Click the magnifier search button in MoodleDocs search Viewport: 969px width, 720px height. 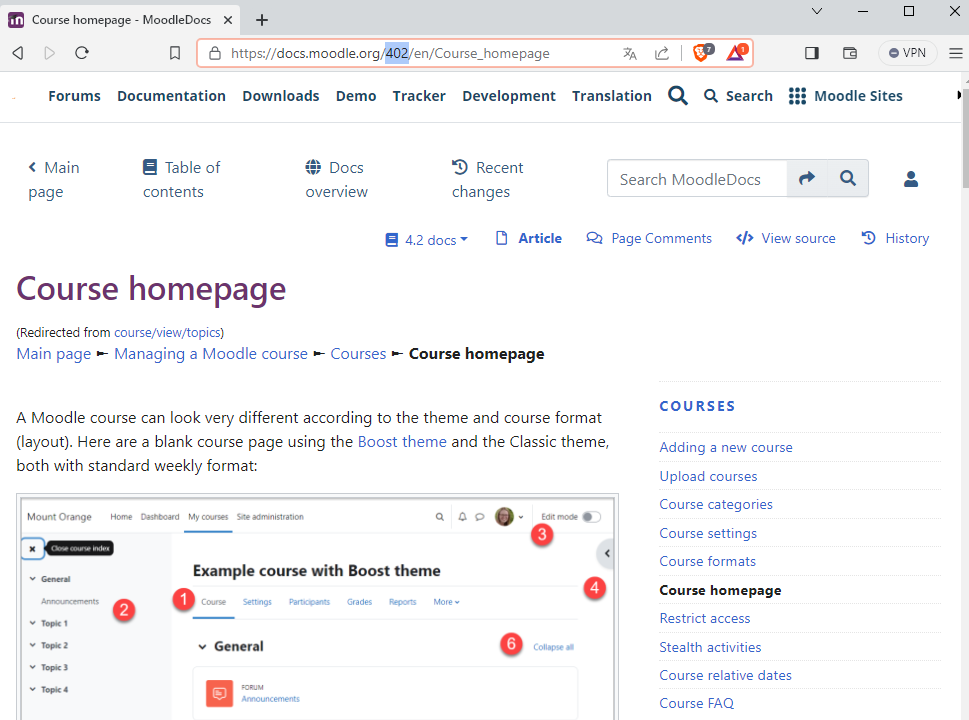click(848, 179)
